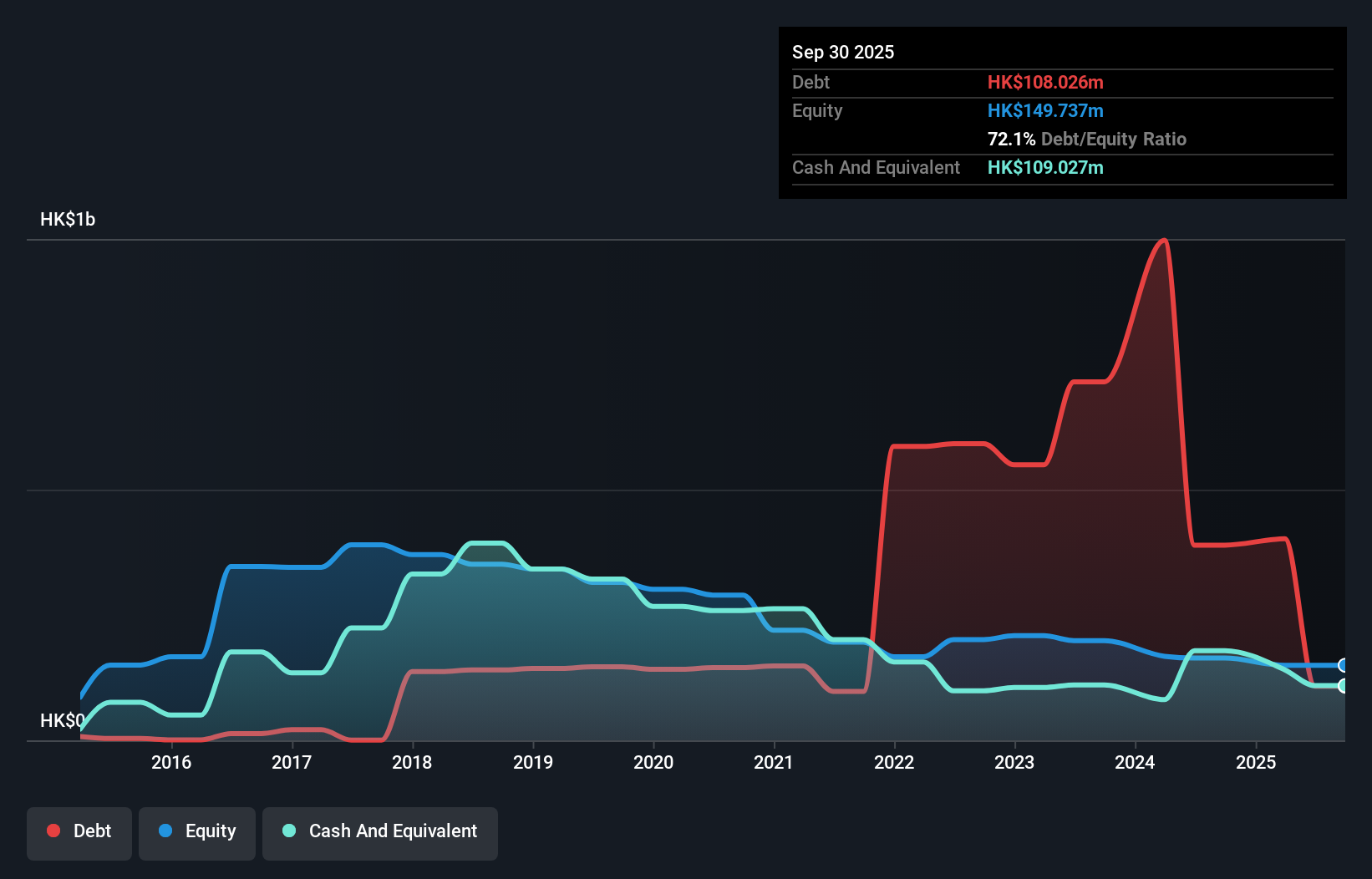The width and height of the screenshot is (1372, 879).
Task: Toggle the Cash And Equivalent legend button
Action: tap(380, 833)
